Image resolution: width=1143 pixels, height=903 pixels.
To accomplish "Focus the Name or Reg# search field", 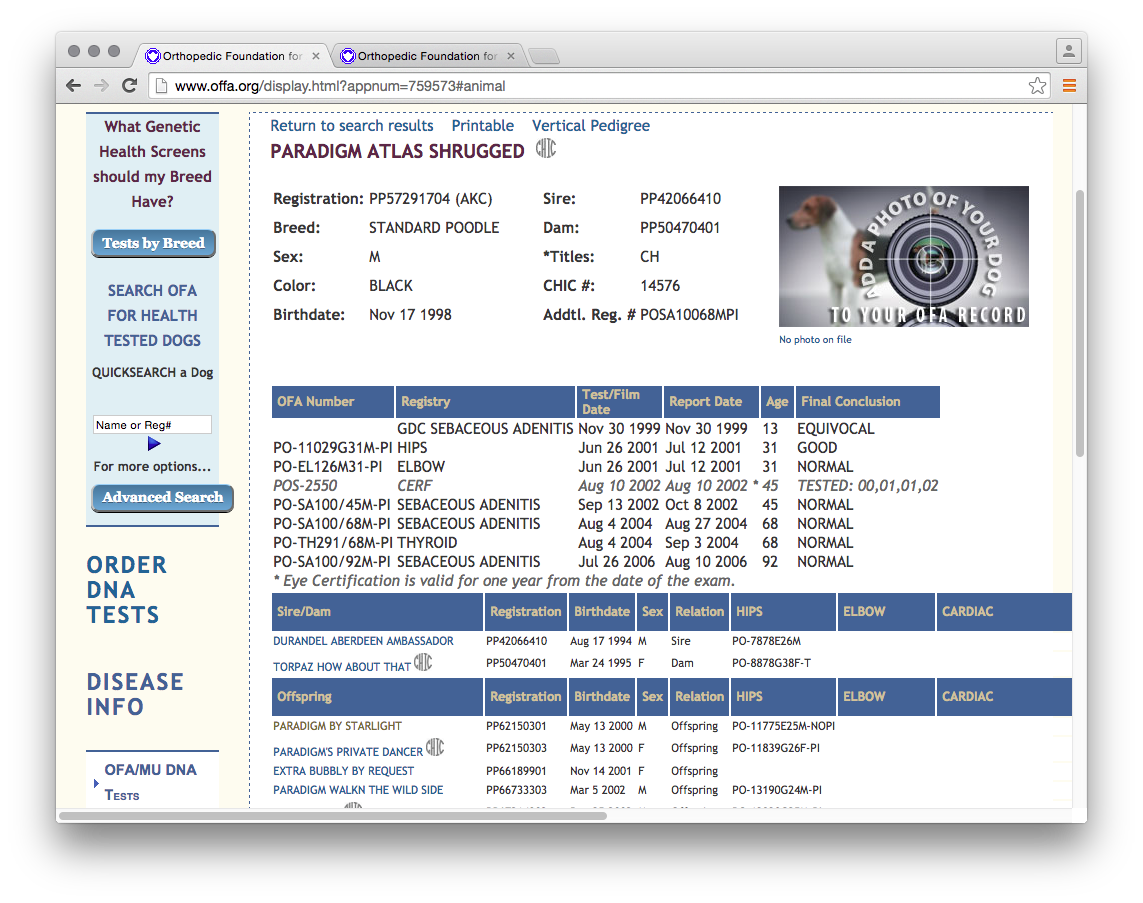I will [x=152, y=425].
